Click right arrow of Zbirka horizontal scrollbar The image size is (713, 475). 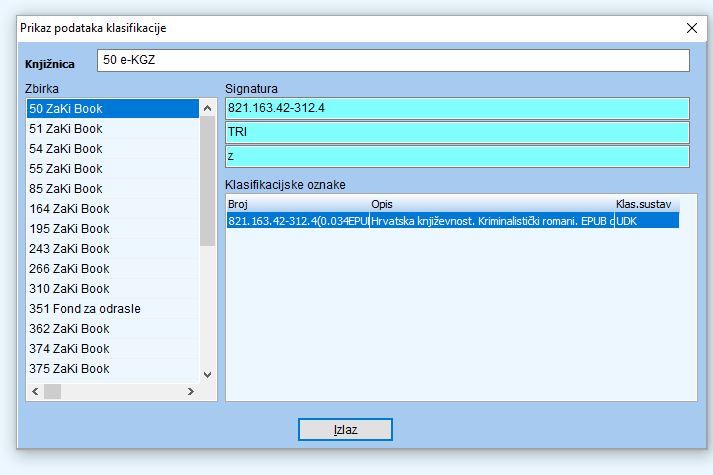click(191, 391)
